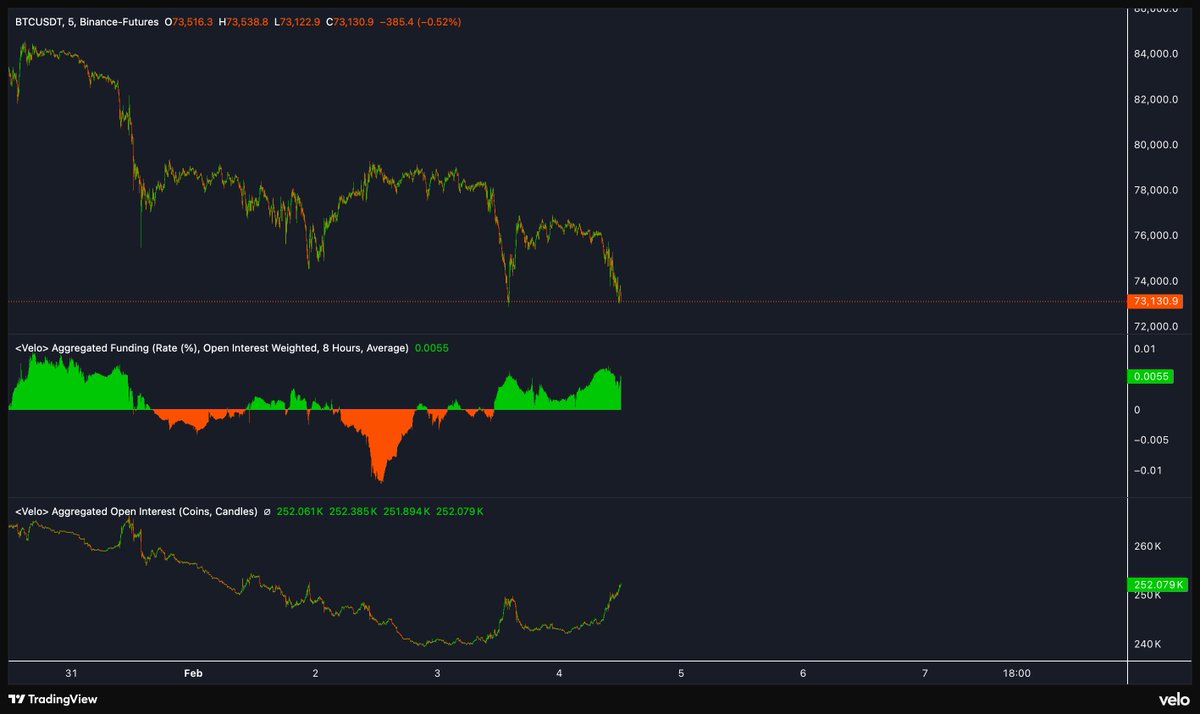
Task: Click the date 7 on time axis
Action: coord(925,673)
